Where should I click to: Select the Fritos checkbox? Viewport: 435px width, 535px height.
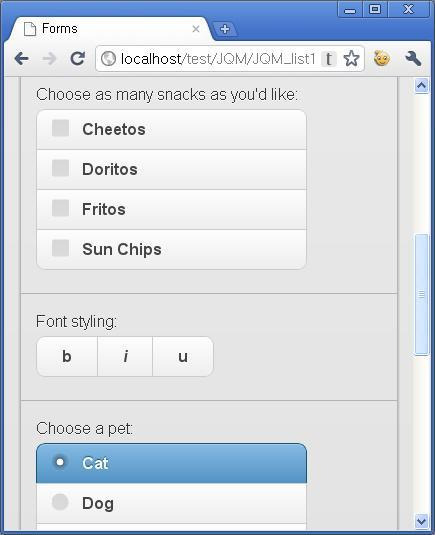171,209
